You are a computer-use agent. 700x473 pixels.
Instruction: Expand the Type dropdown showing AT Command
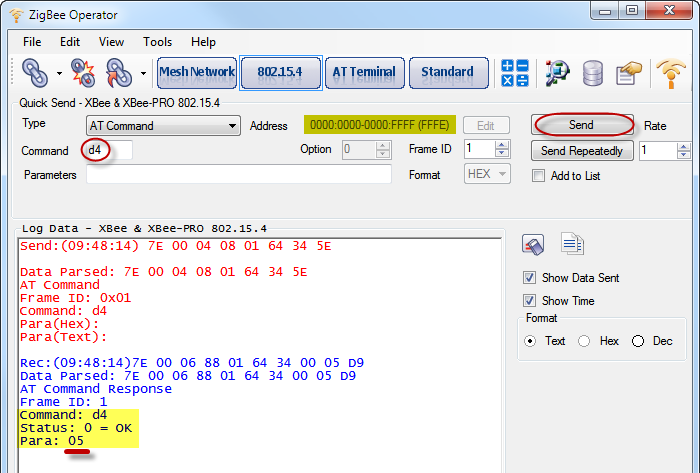pos(163,126)
